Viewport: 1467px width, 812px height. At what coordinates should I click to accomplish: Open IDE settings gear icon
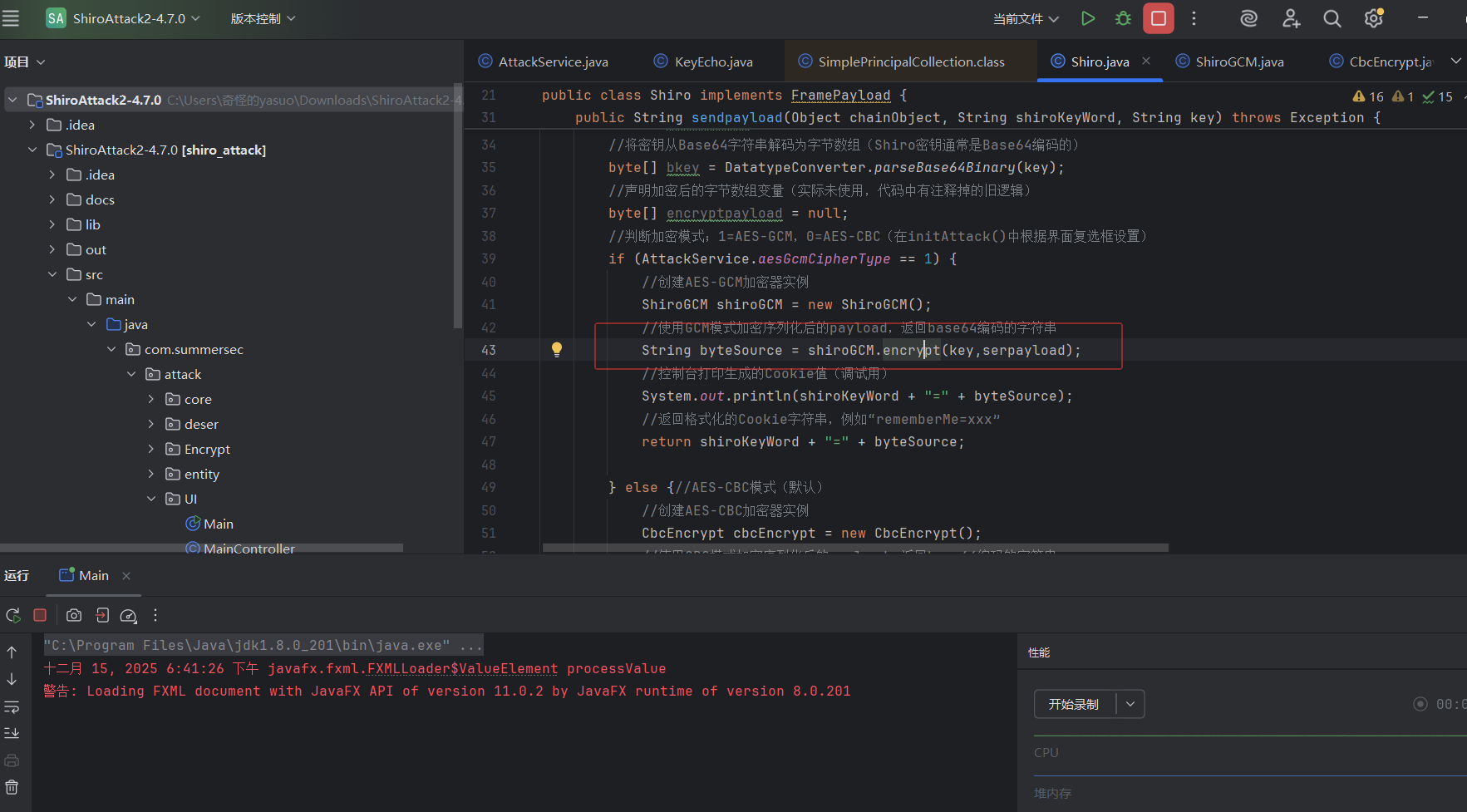pyautogui.click(x=1373, y=18)
